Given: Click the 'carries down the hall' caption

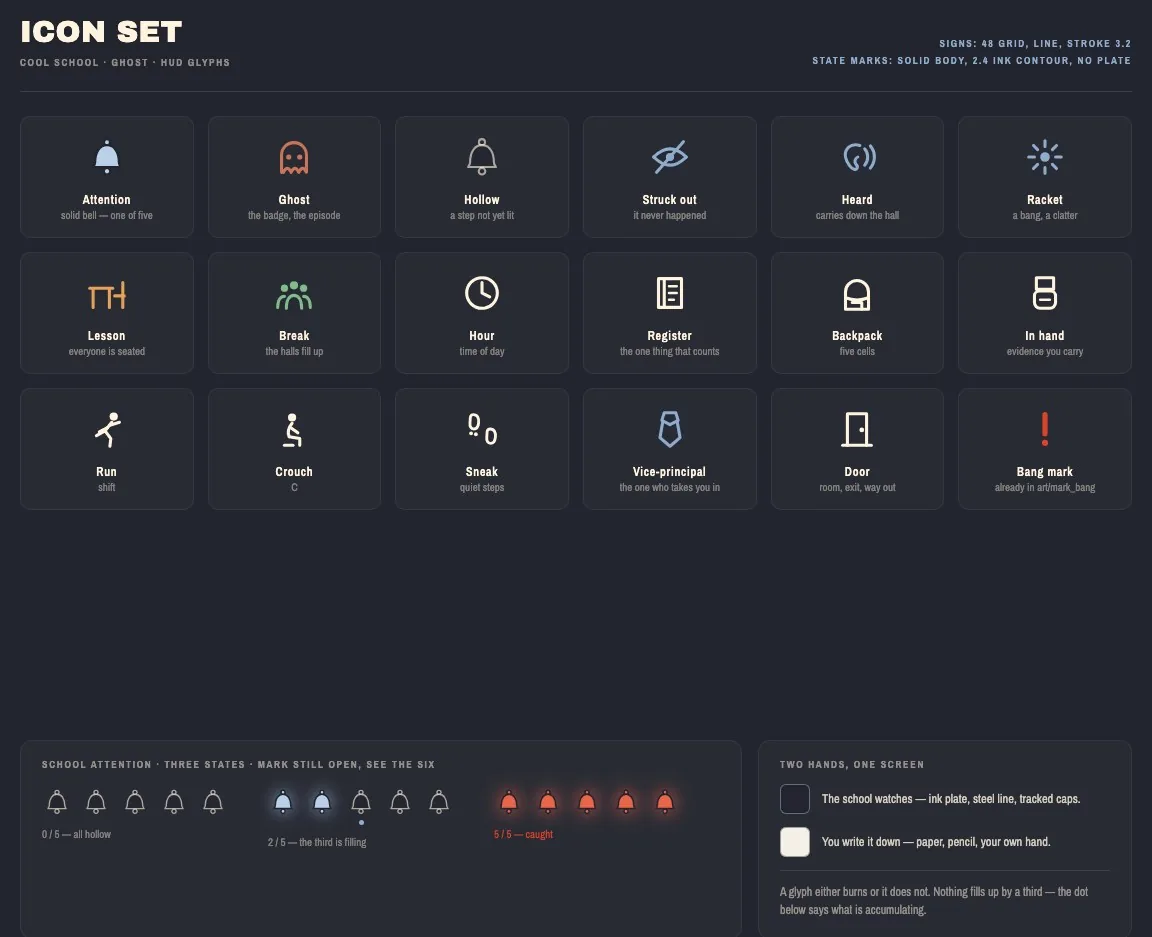Looking at the screenshot, I should pos(857,215).
